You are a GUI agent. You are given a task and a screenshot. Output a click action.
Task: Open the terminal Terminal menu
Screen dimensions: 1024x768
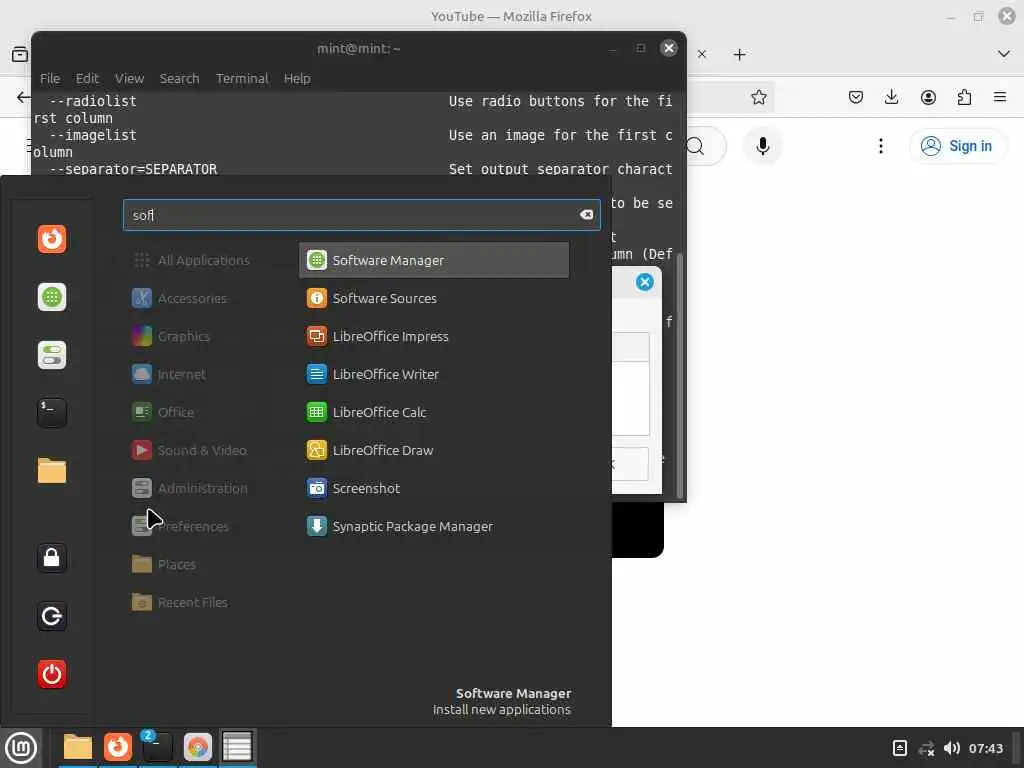pyautogui.click(x=242, y=78)
